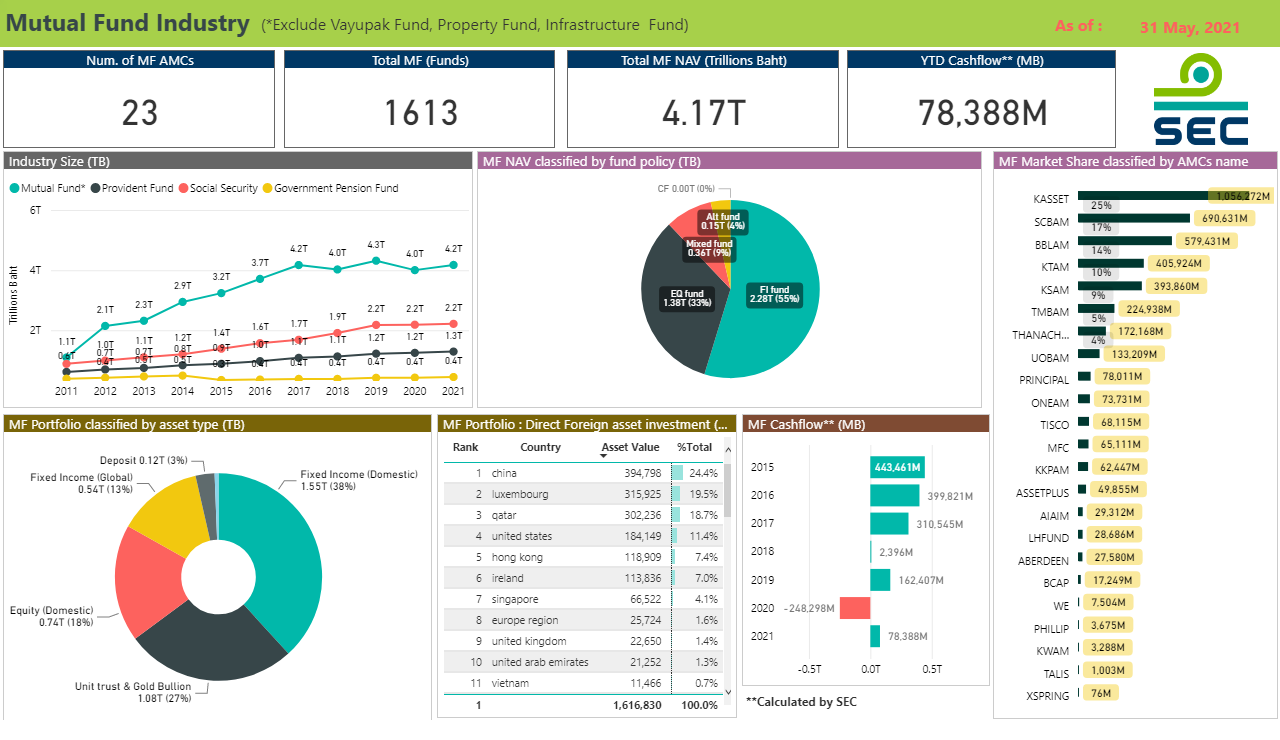Click the Provident Fund legend marker
This screenshot has width=1280, height=740.
coord(95,188)
